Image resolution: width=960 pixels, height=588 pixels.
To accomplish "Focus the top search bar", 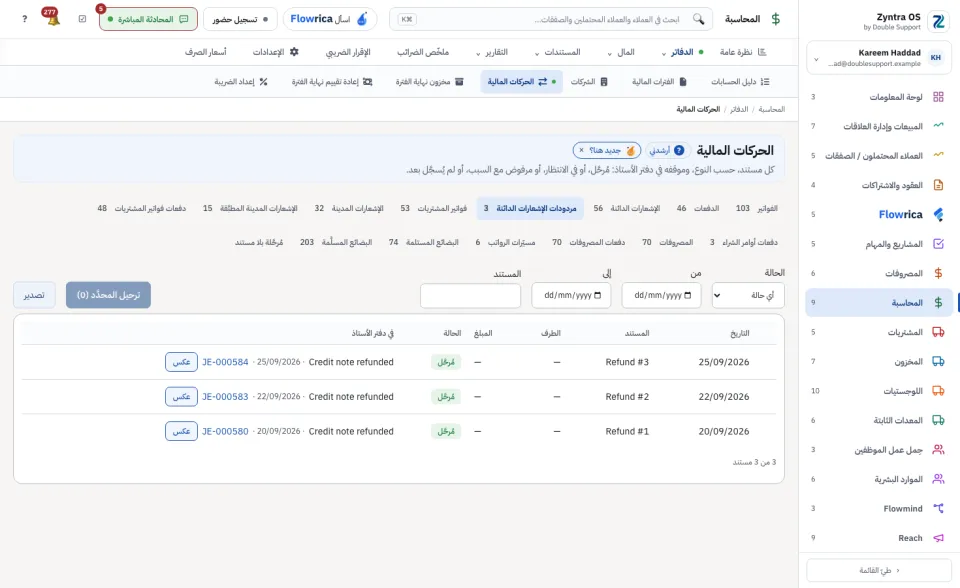I will click(x=551, y=19).
